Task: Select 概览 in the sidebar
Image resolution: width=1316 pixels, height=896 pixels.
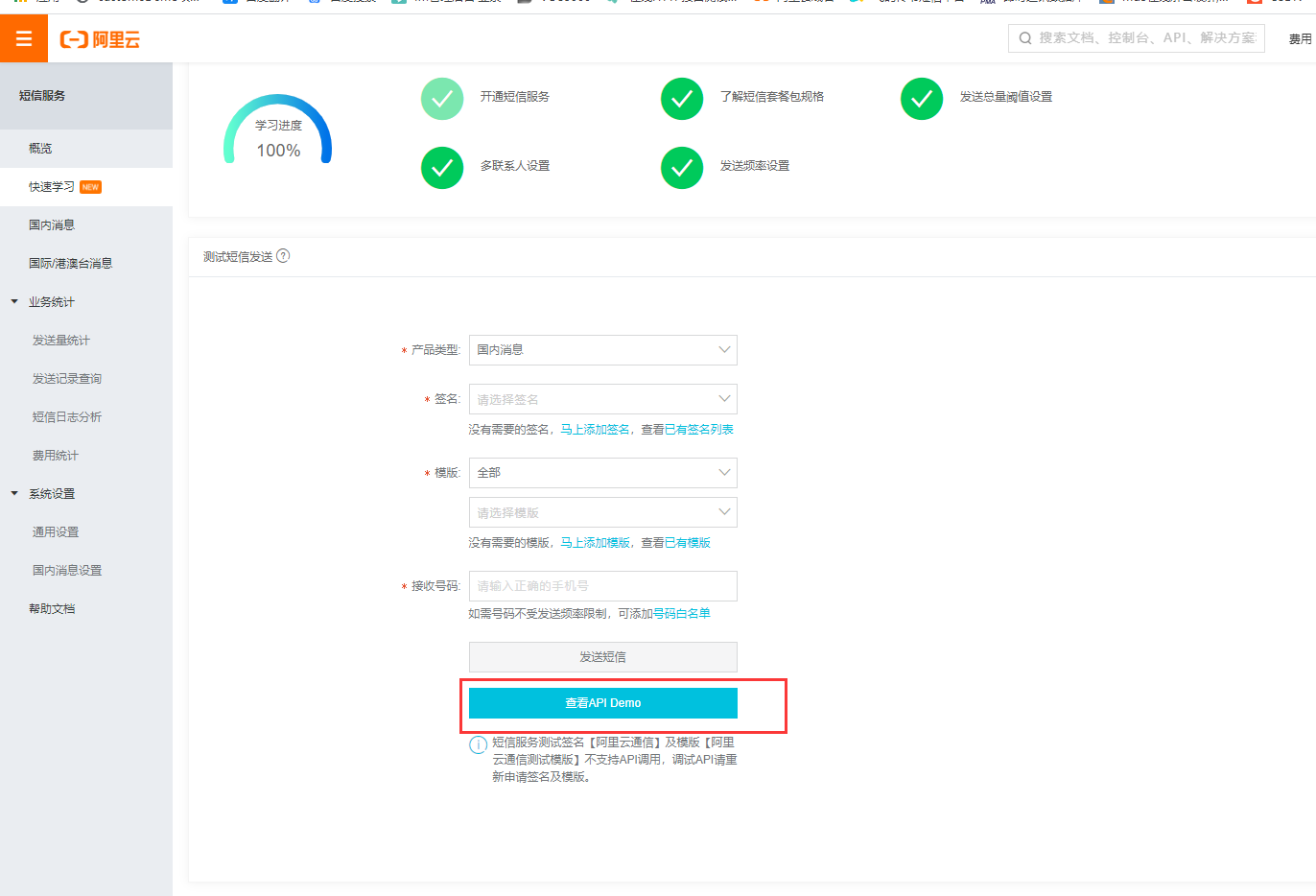Action: coord(40,148)
